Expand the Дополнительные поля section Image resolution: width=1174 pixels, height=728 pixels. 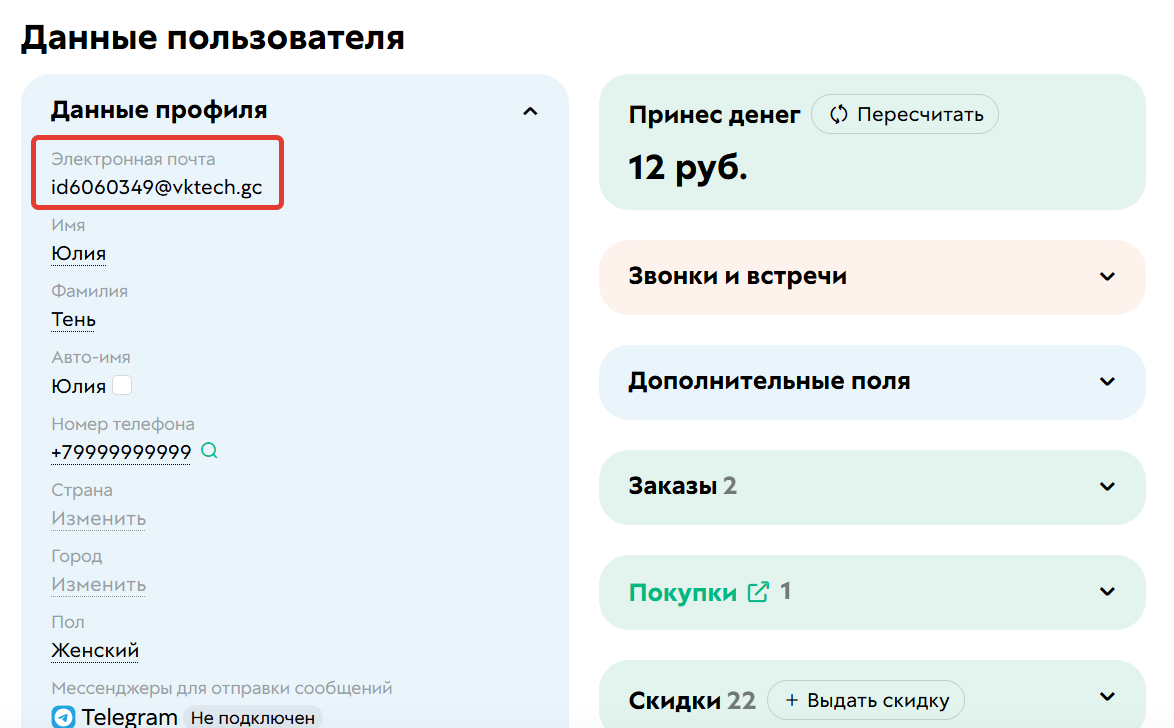(x=1107, y=381)
